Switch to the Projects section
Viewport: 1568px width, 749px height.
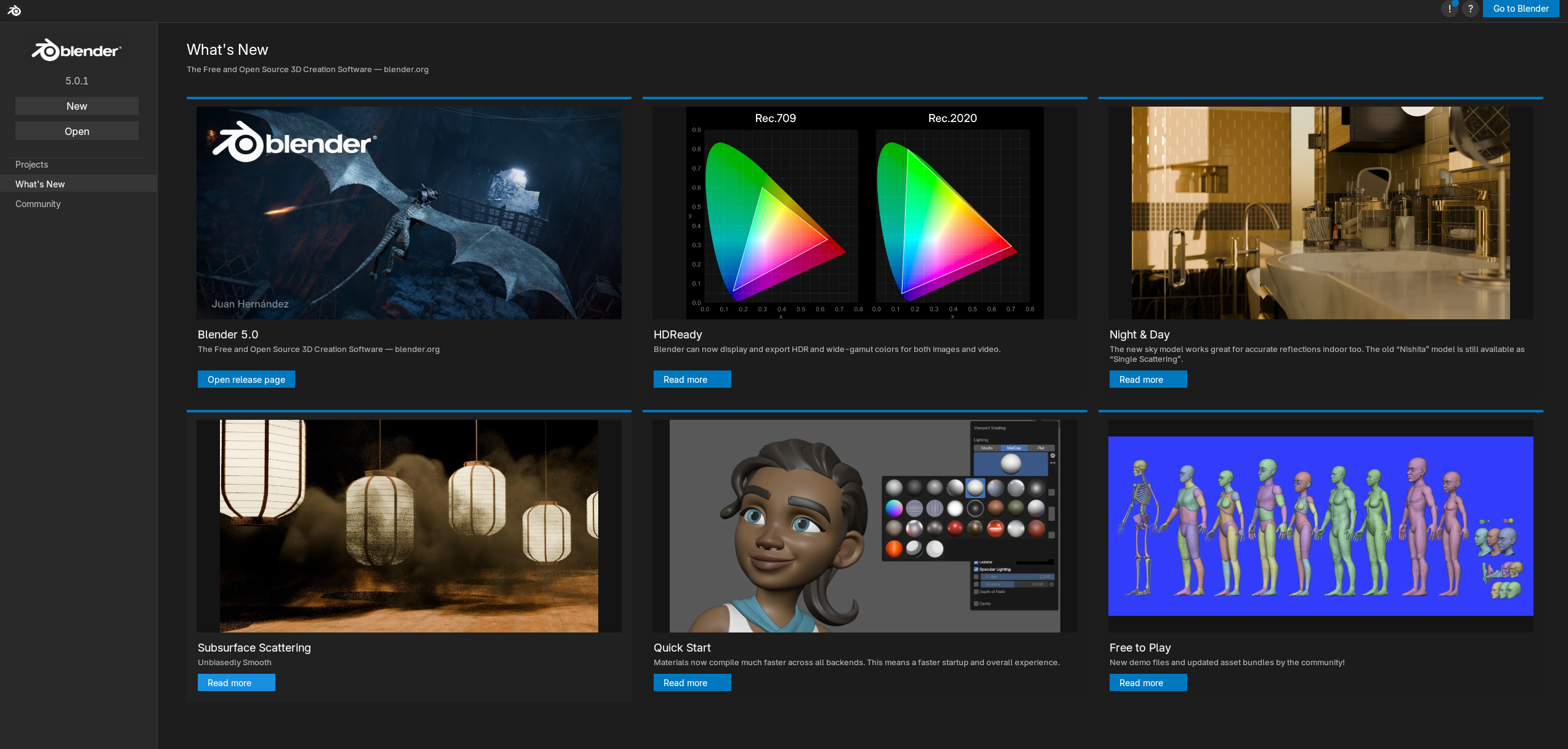[31, 165]
